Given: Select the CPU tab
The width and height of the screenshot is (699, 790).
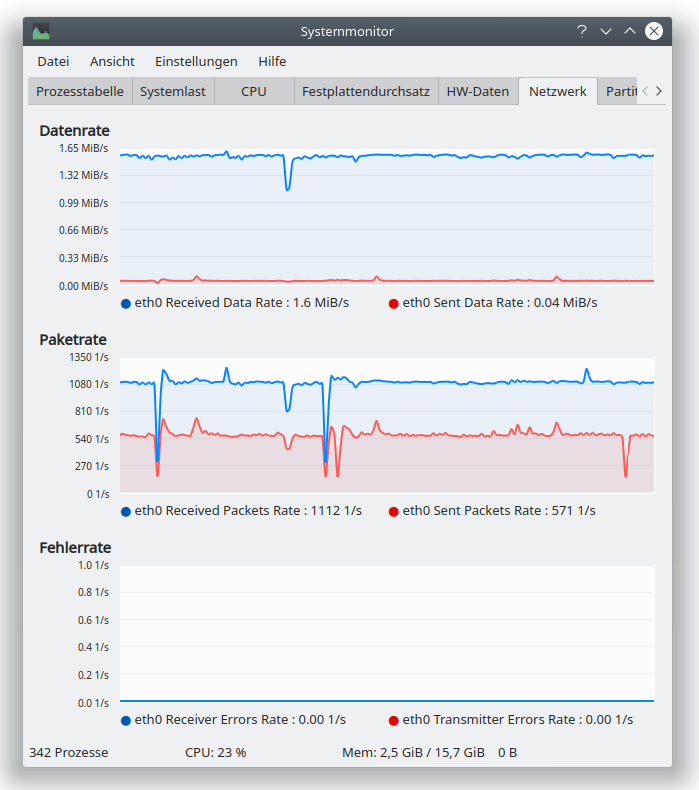Looking at the screenshot, I should coord(254,91).
